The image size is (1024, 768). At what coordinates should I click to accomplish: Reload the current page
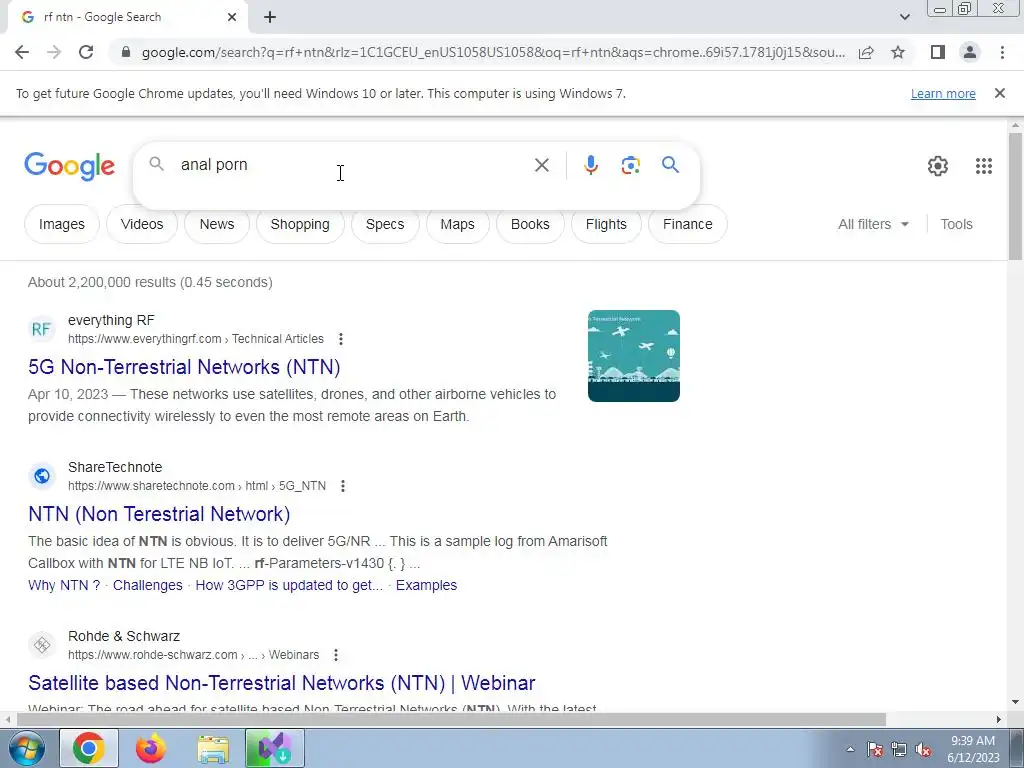click(86, 52)
